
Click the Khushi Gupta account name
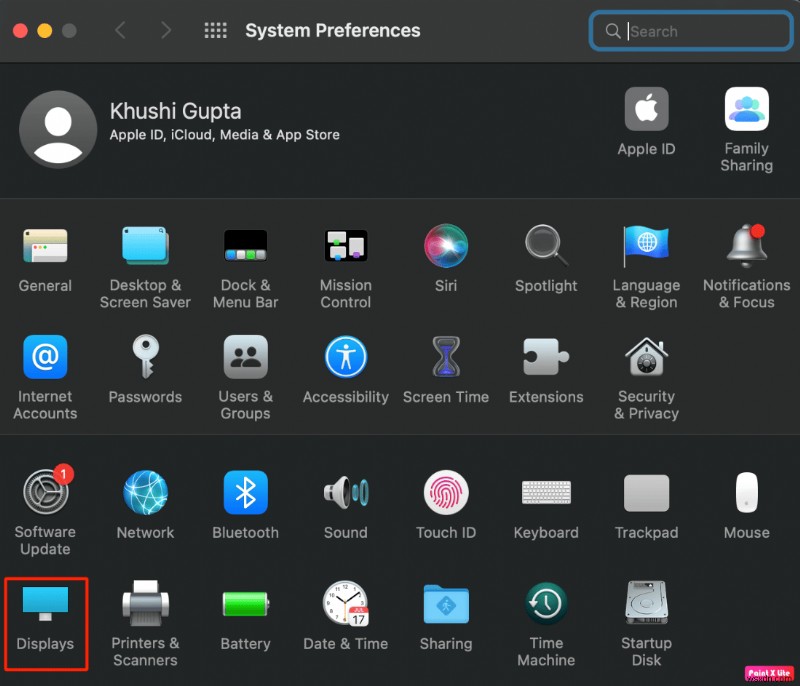176,111
